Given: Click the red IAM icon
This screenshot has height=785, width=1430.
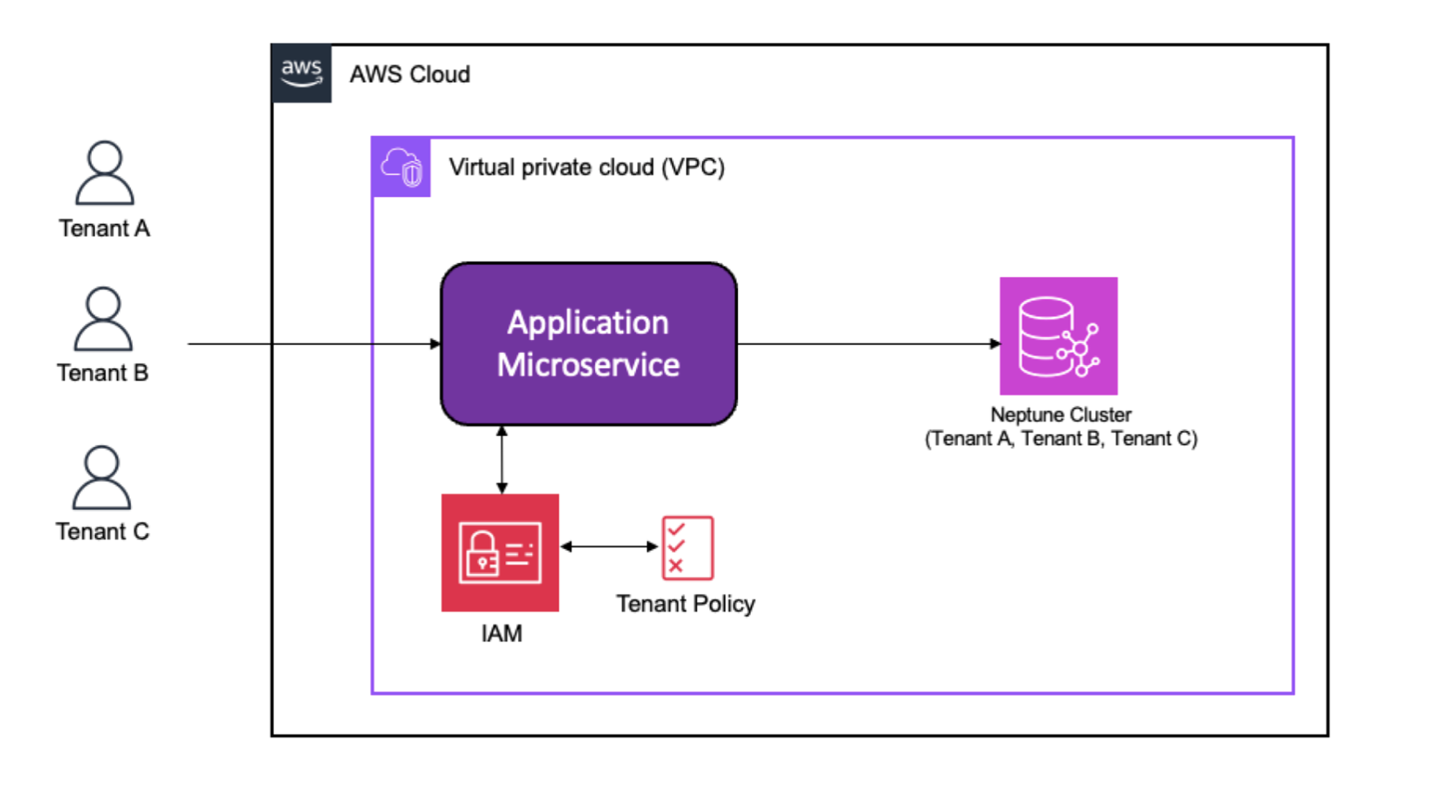Looking at the screenshot, I should coord(500,552).
